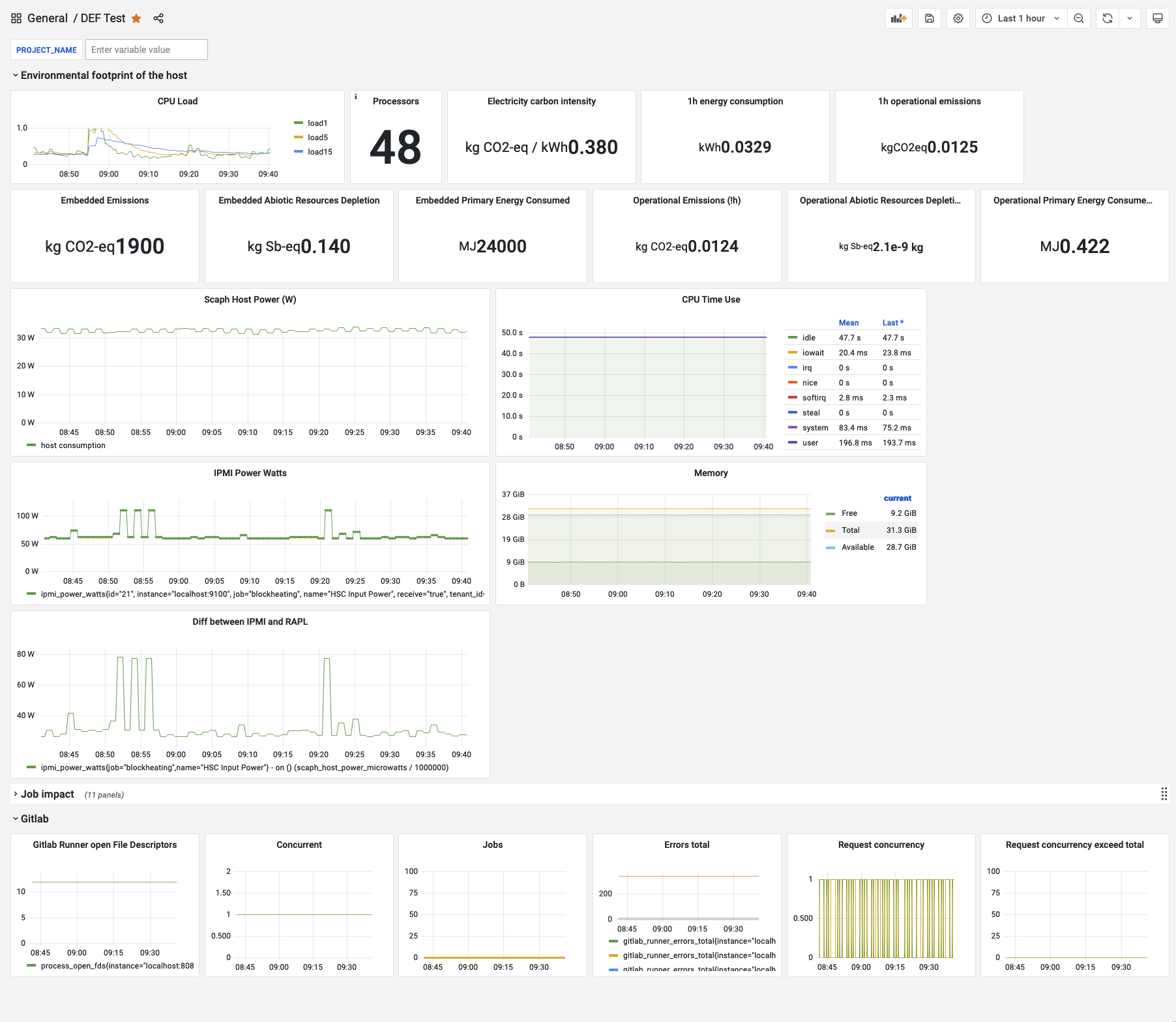The height and width of the screenshot is (1022, 1176).
Task: Click the 48 Processors value
Action: pos(396,147)
